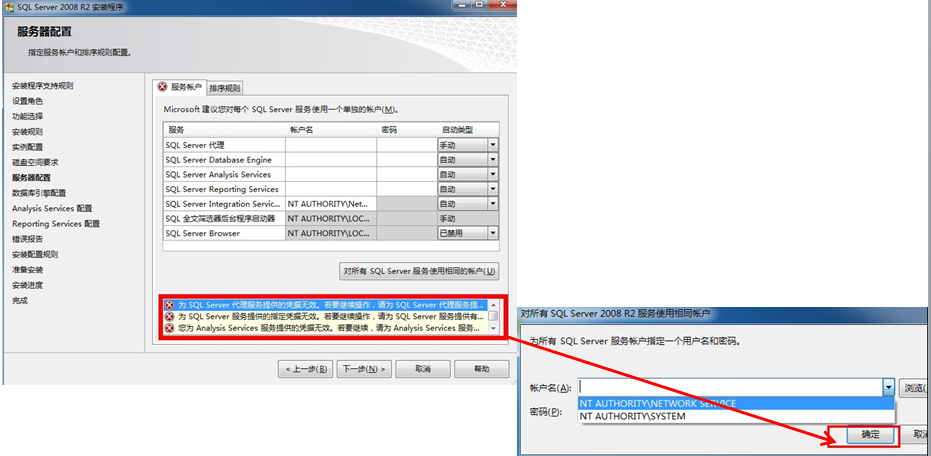The image size is (931, 456).
Task: Click the 服务 column header
Action: click(224, 130)
